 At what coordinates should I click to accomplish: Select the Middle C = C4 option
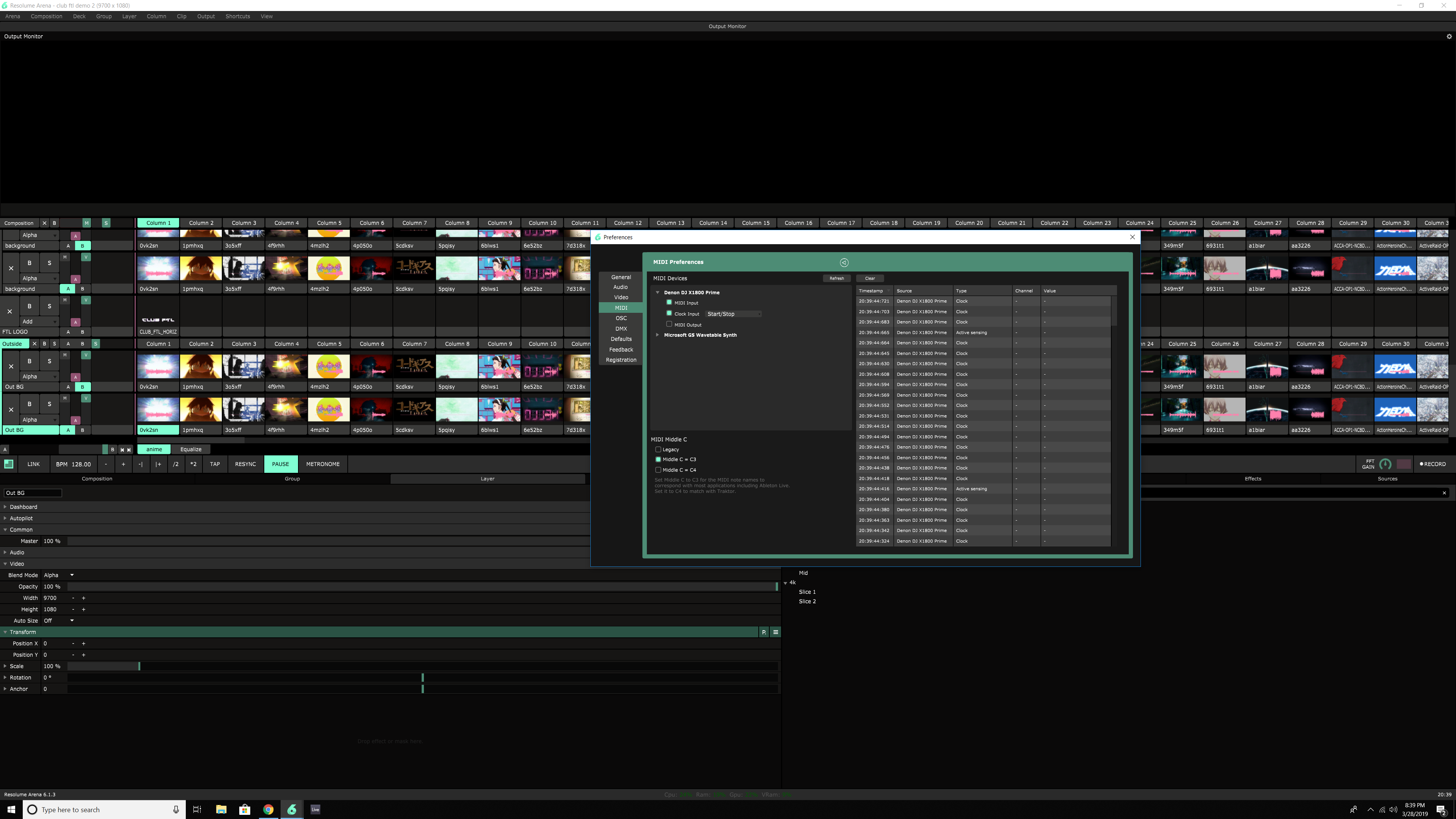(658, 470)
